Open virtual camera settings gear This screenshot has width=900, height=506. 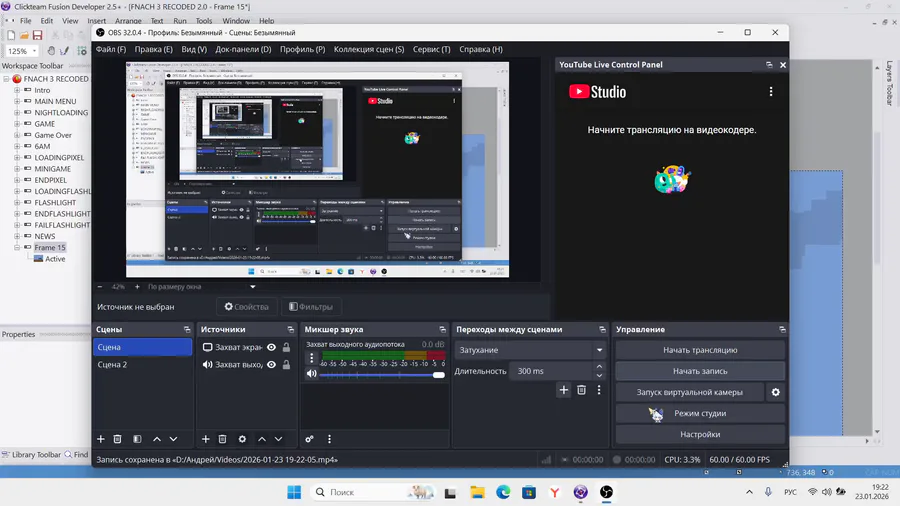pyautogui.click(x=775, y=392)
